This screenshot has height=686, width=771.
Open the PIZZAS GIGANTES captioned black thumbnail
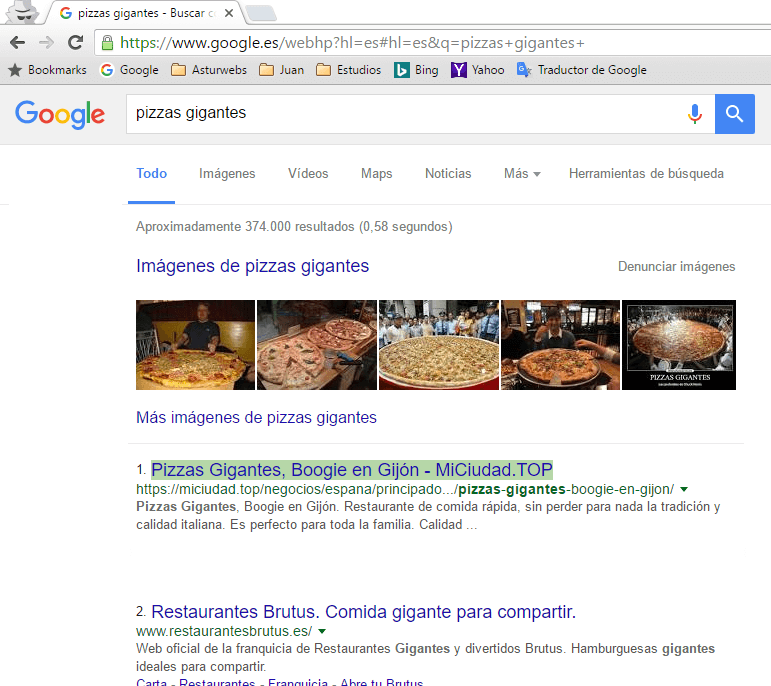click(x=679, y=345)
